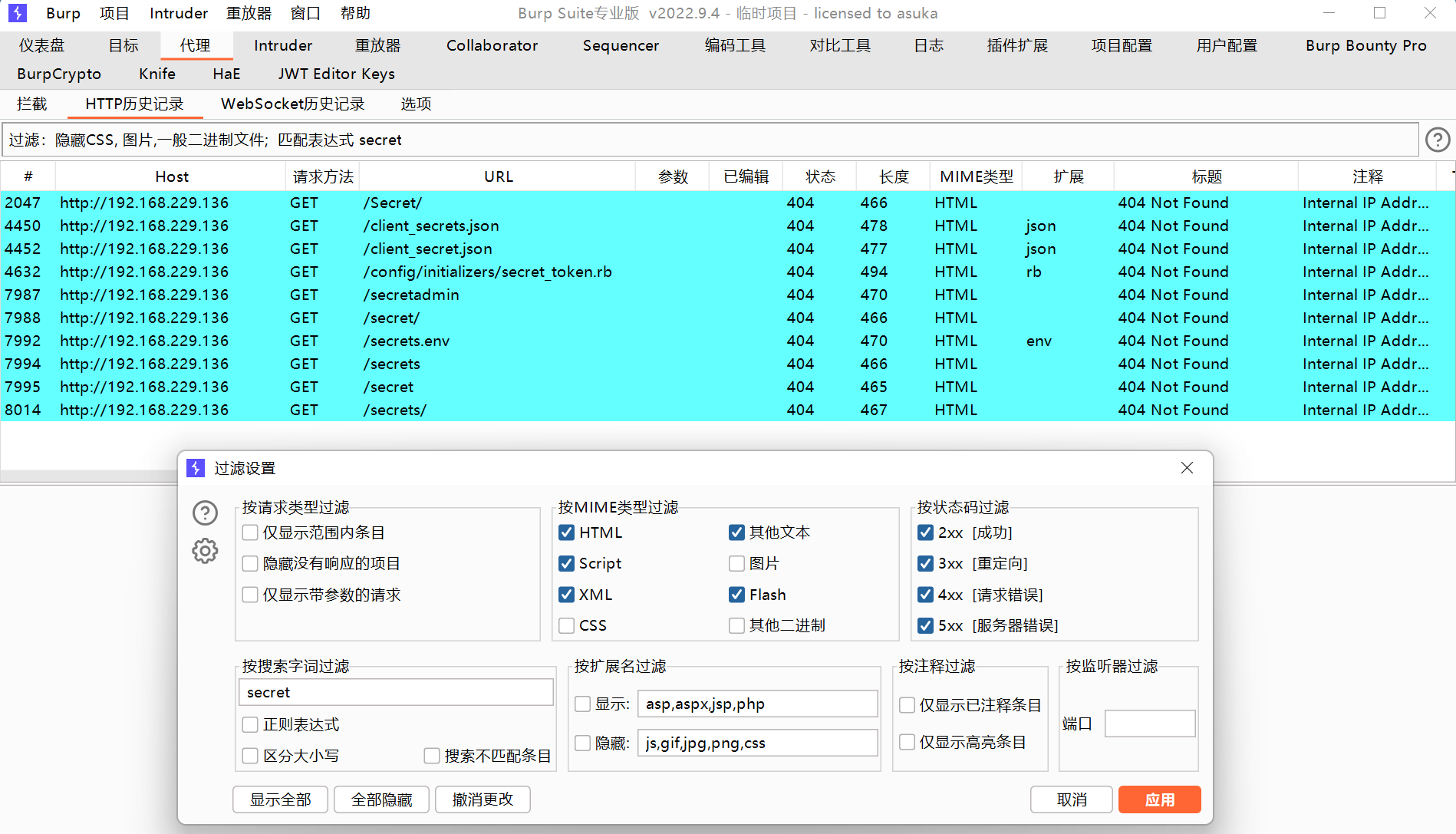Select row 4632 secret_token.rb request
This screenshot has height=834, width=1456.
[727, 272]
